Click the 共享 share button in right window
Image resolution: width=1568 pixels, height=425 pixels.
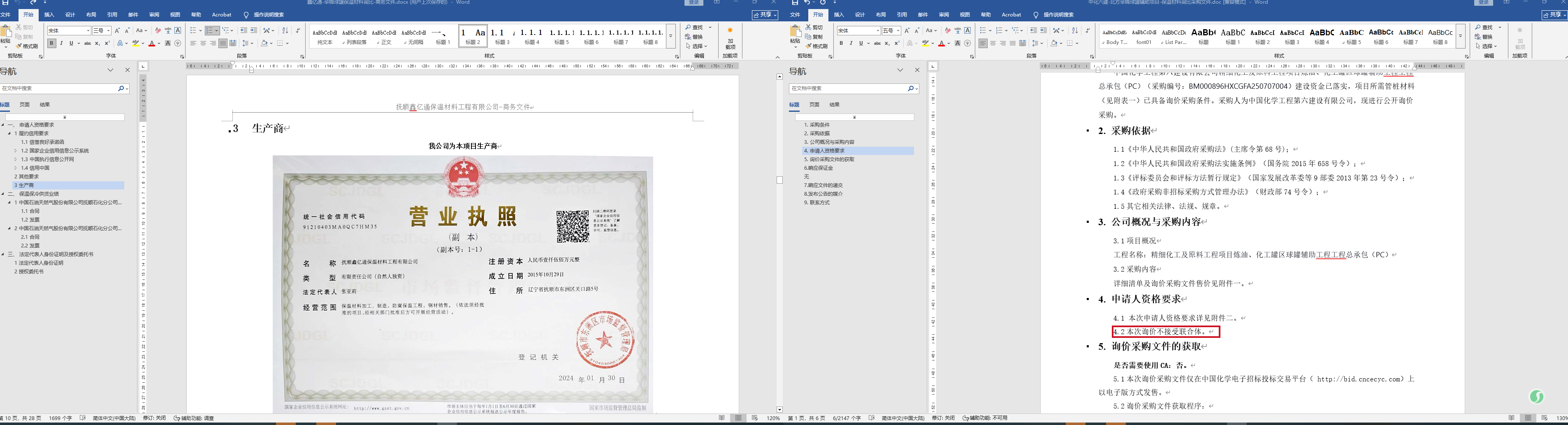coord(1555,15)
